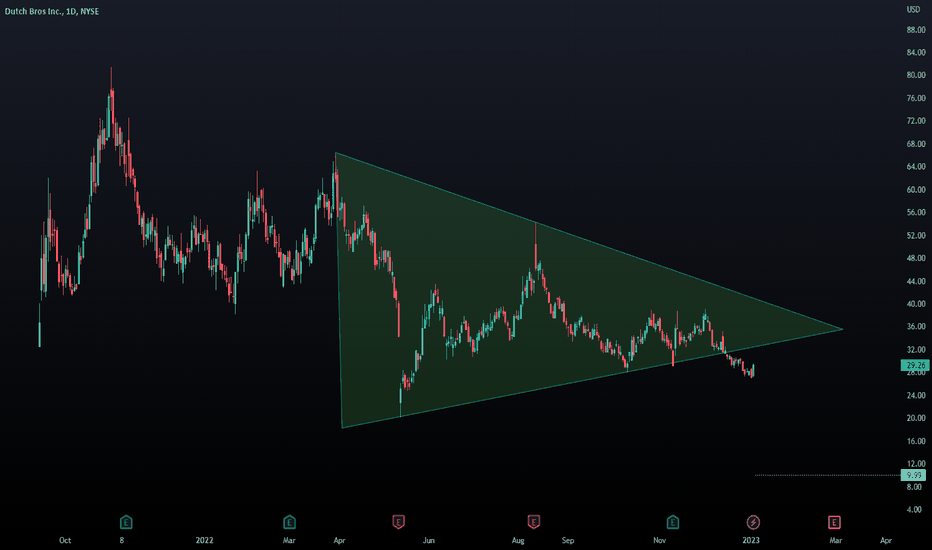Open the red earnings marker near the Aug label
This screenshot has width=932, height=550.
pos(533,523)
